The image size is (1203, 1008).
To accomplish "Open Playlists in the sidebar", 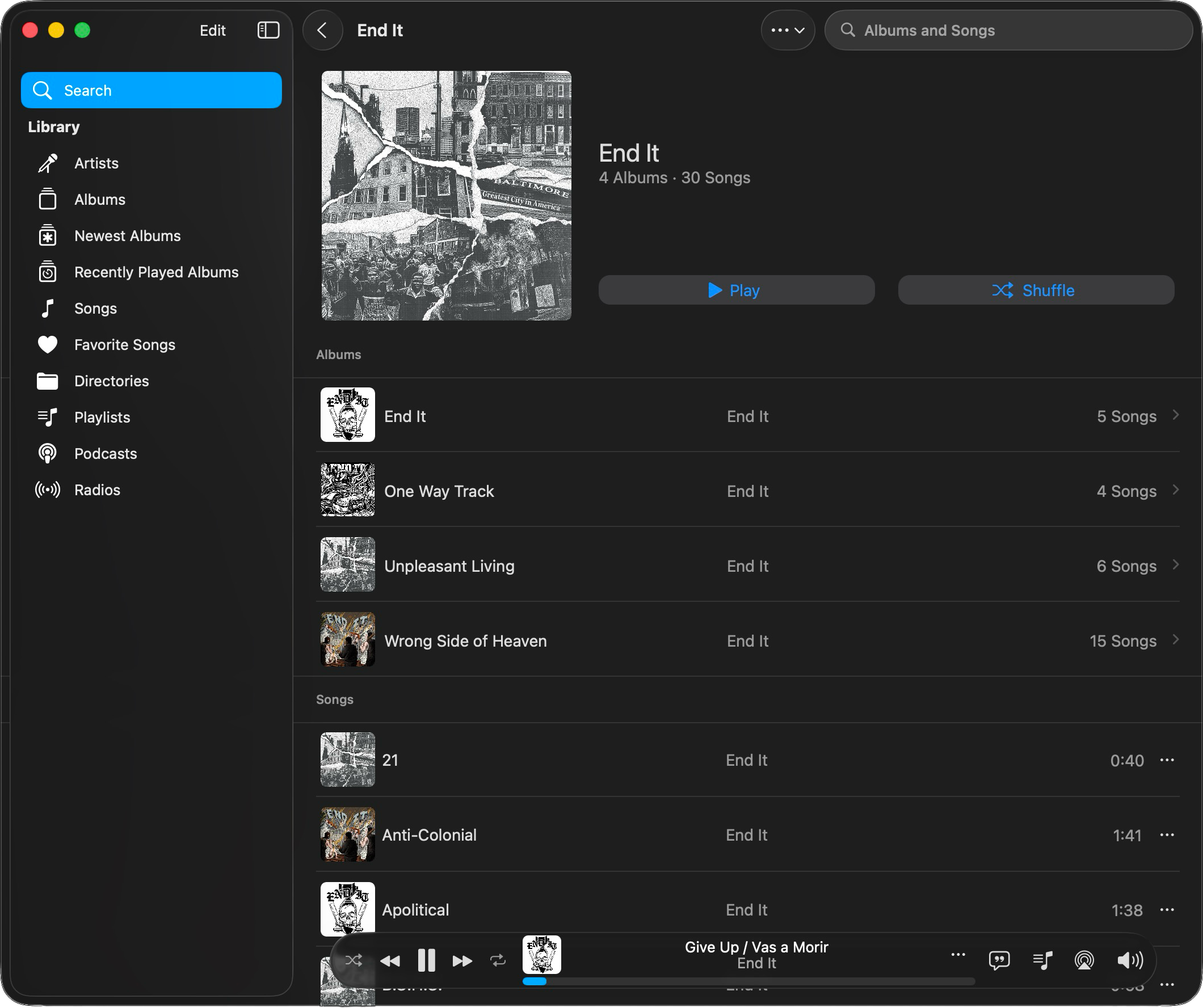I will click(x=102, y=417).
